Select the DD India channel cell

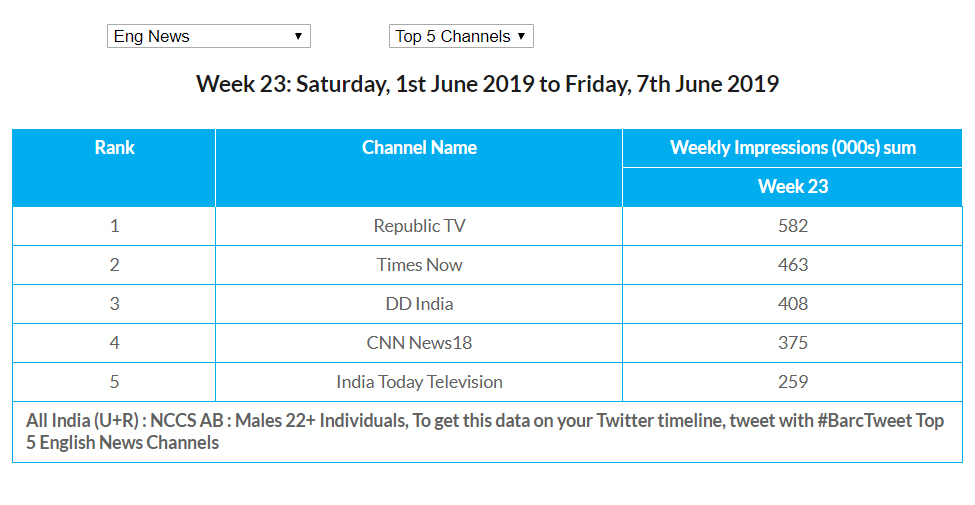(419, 304)
